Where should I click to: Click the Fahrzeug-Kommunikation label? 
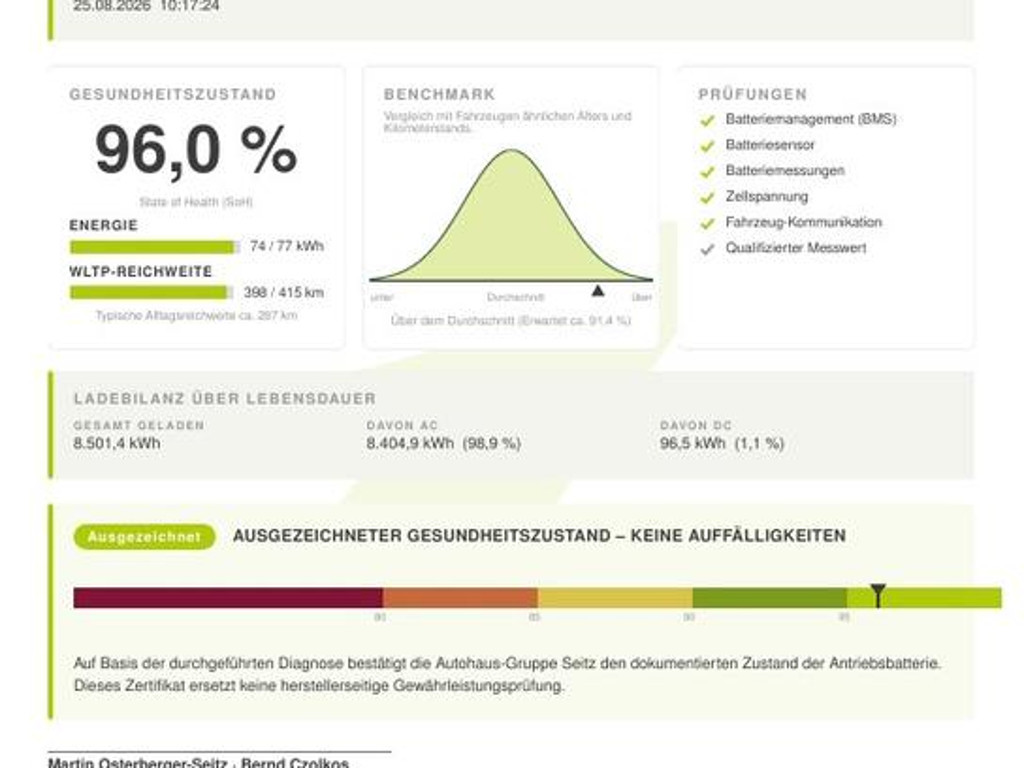[804, 223]
